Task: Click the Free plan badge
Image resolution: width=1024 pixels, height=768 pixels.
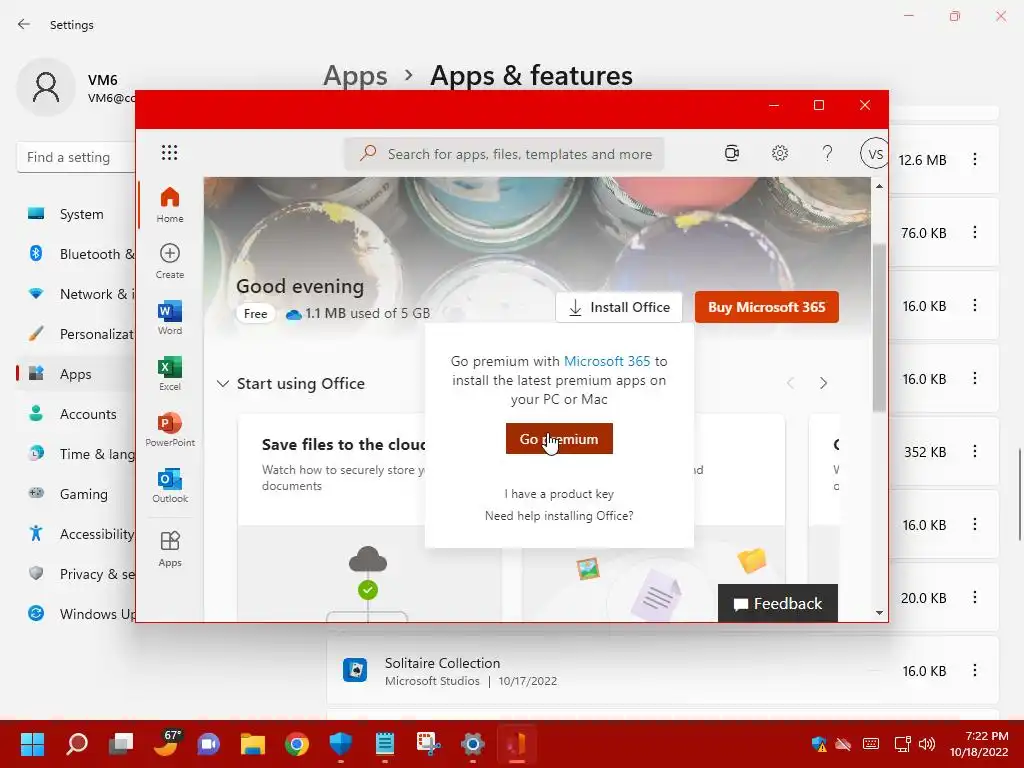Action: [255, 313]
